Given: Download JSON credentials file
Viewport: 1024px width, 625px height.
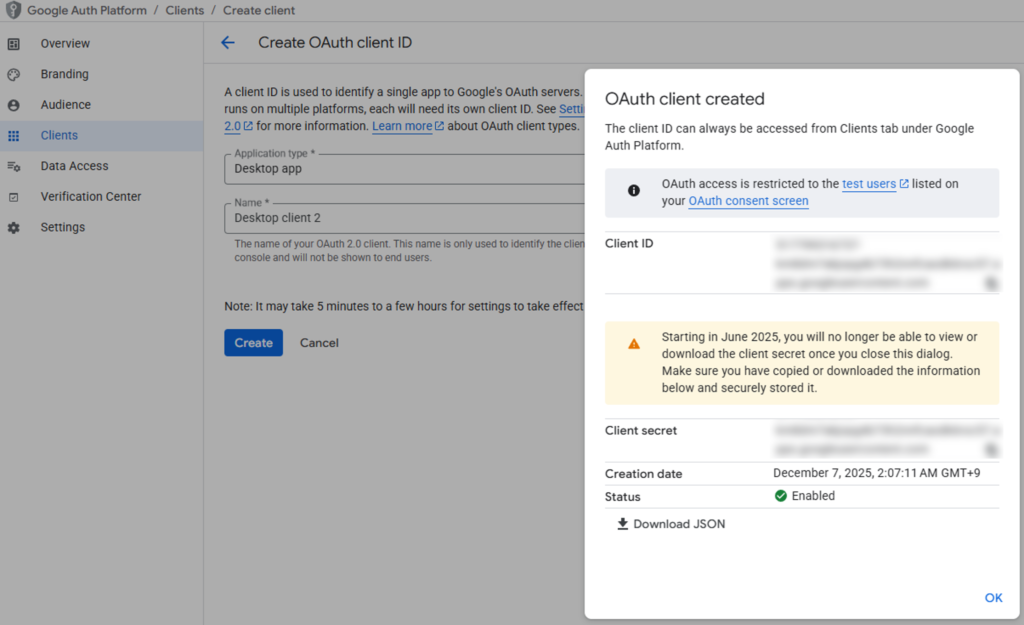Looking at the screenshot, I should coord(670,524).
